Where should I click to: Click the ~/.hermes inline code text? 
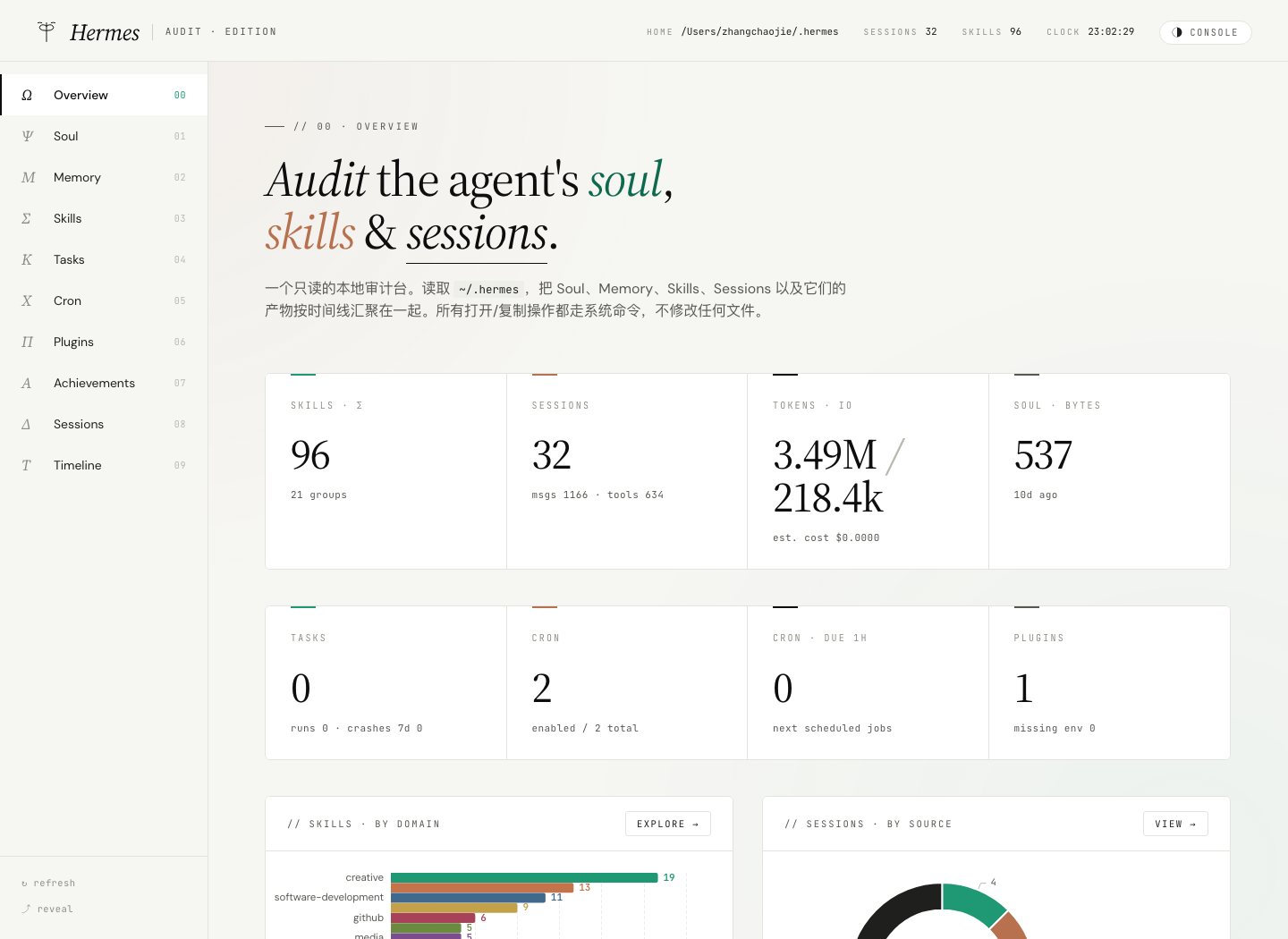point(488,290)
